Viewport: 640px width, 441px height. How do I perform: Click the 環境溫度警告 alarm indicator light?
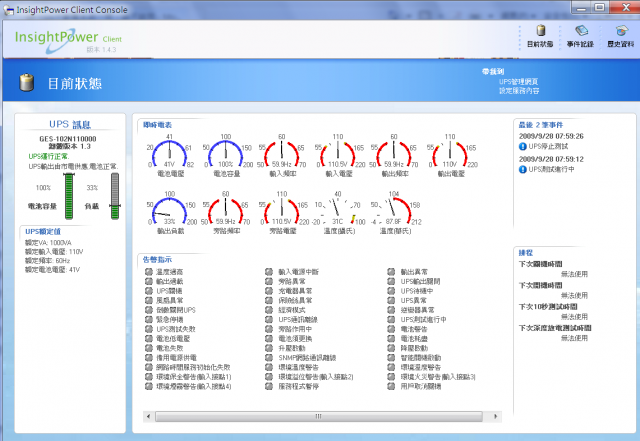pos(269,367)
